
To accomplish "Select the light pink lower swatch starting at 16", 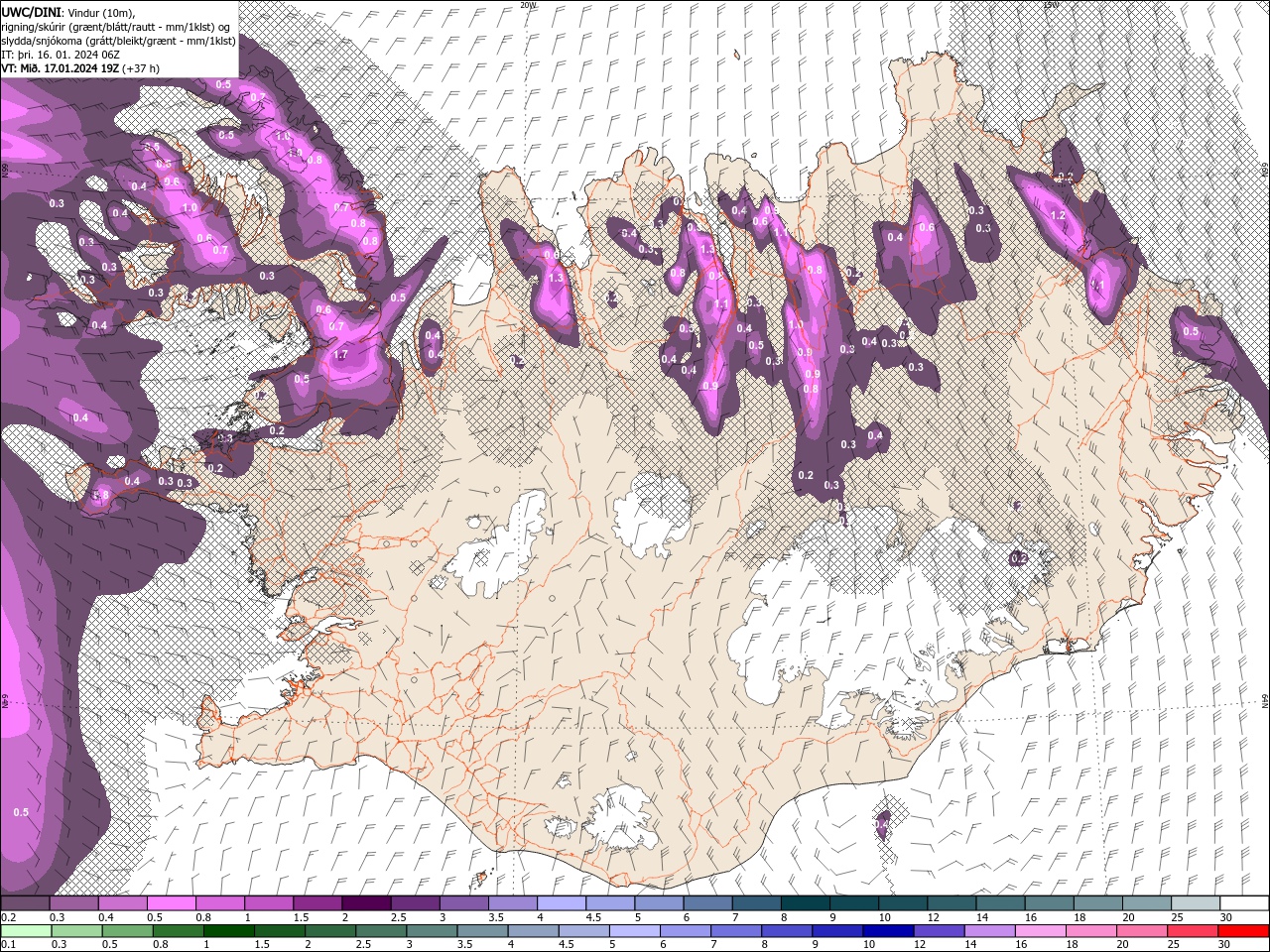I will coord(1040,930).
